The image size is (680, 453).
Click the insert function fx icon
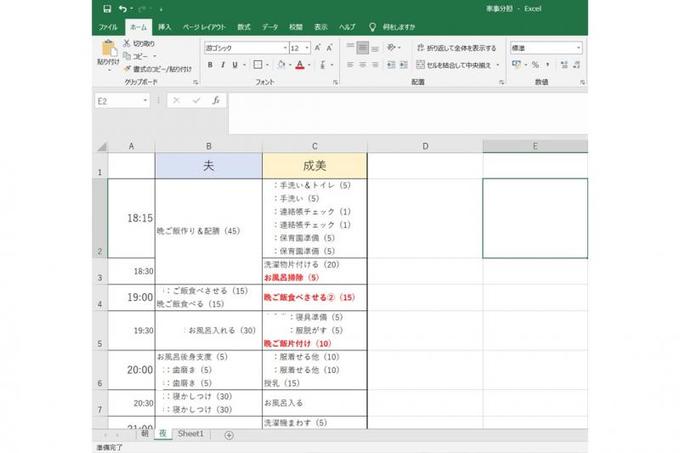coord(216,101)
